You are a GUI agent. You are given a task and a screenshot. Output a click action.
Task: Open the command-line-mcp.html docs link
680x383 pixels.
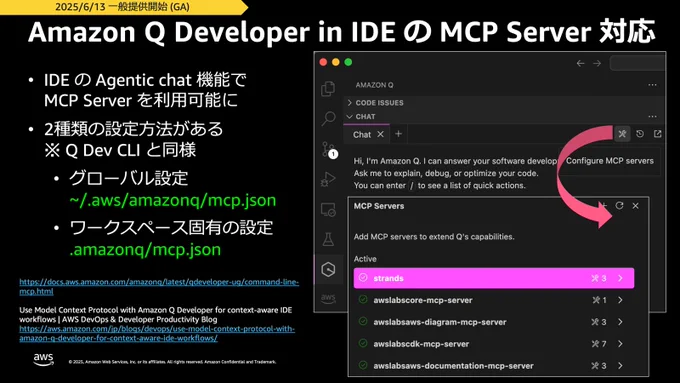(x=159, y=287)
